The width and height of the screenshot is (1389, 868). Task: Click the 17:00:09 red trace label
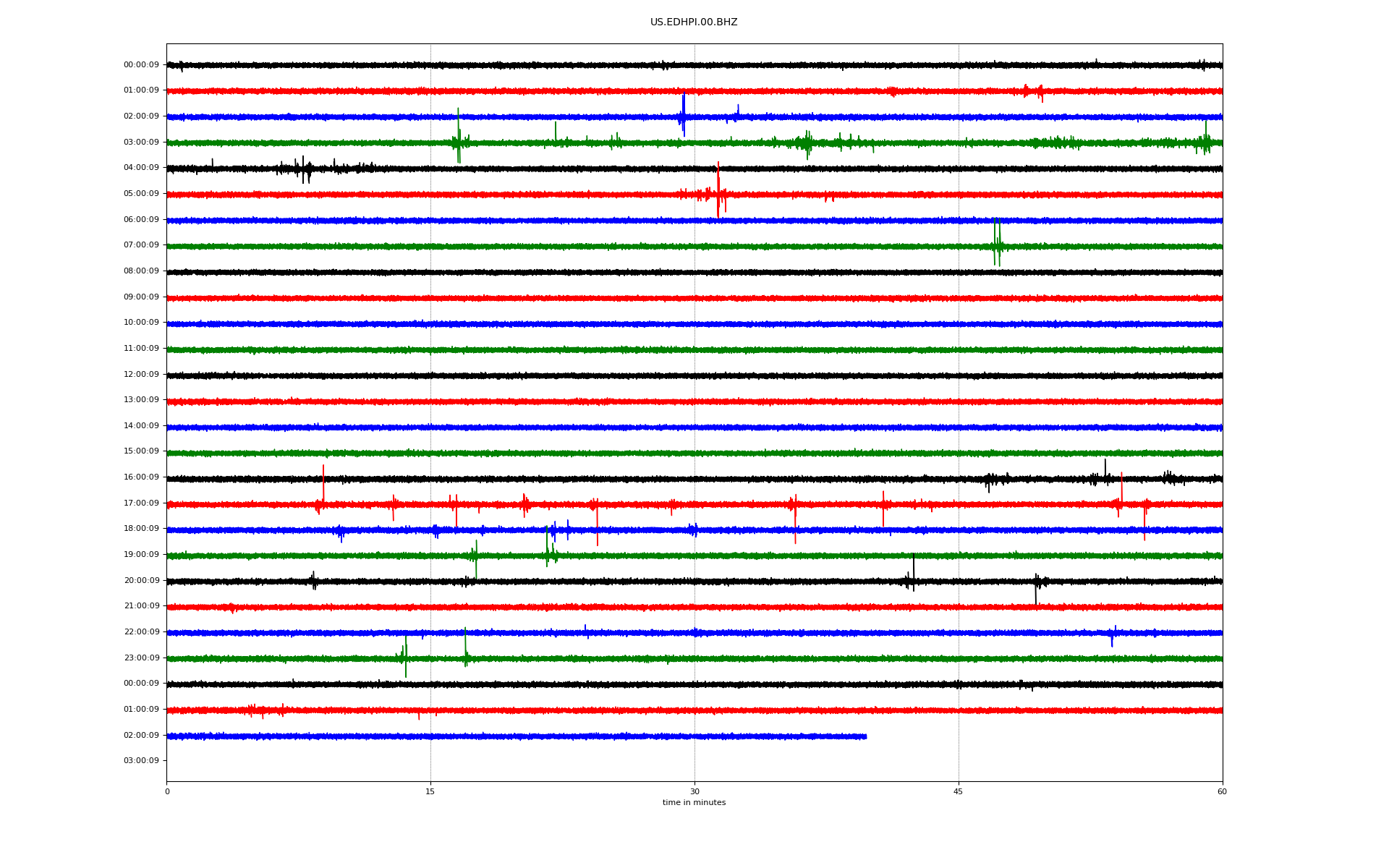click(141, 503)
